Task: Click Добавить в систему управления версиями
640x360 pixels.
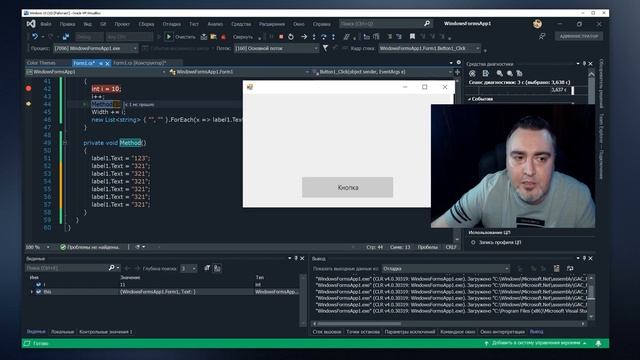Action: (x=536, y=343)
